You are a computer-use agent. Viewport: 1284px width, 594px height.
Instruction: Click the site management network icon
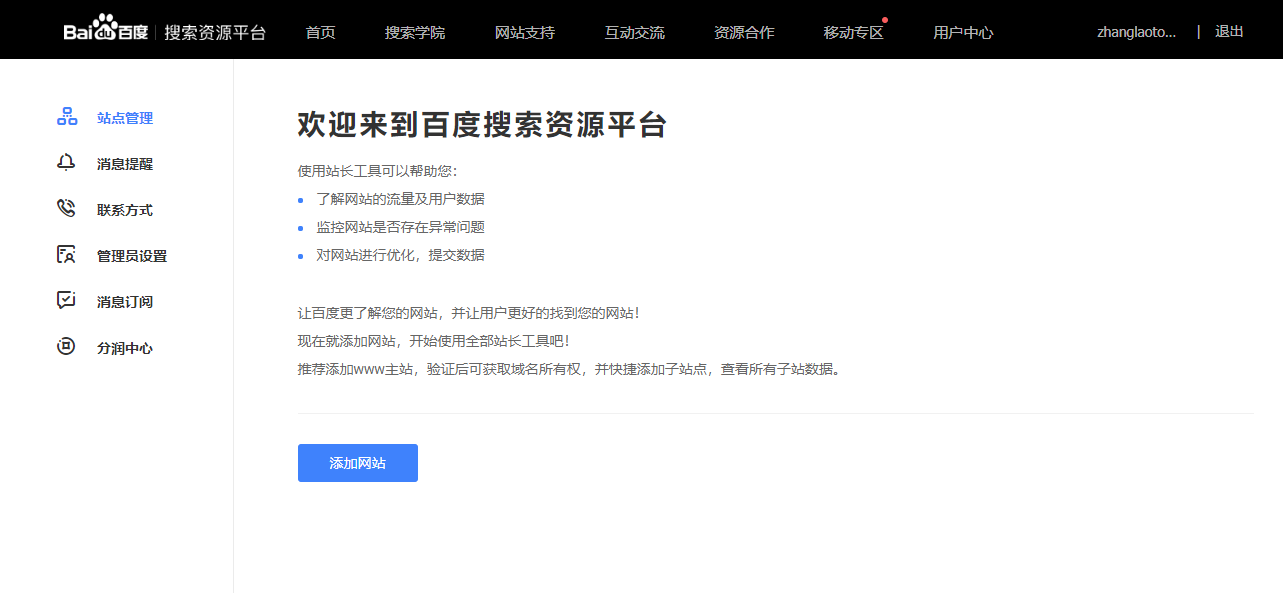click(x=67, y=117)
